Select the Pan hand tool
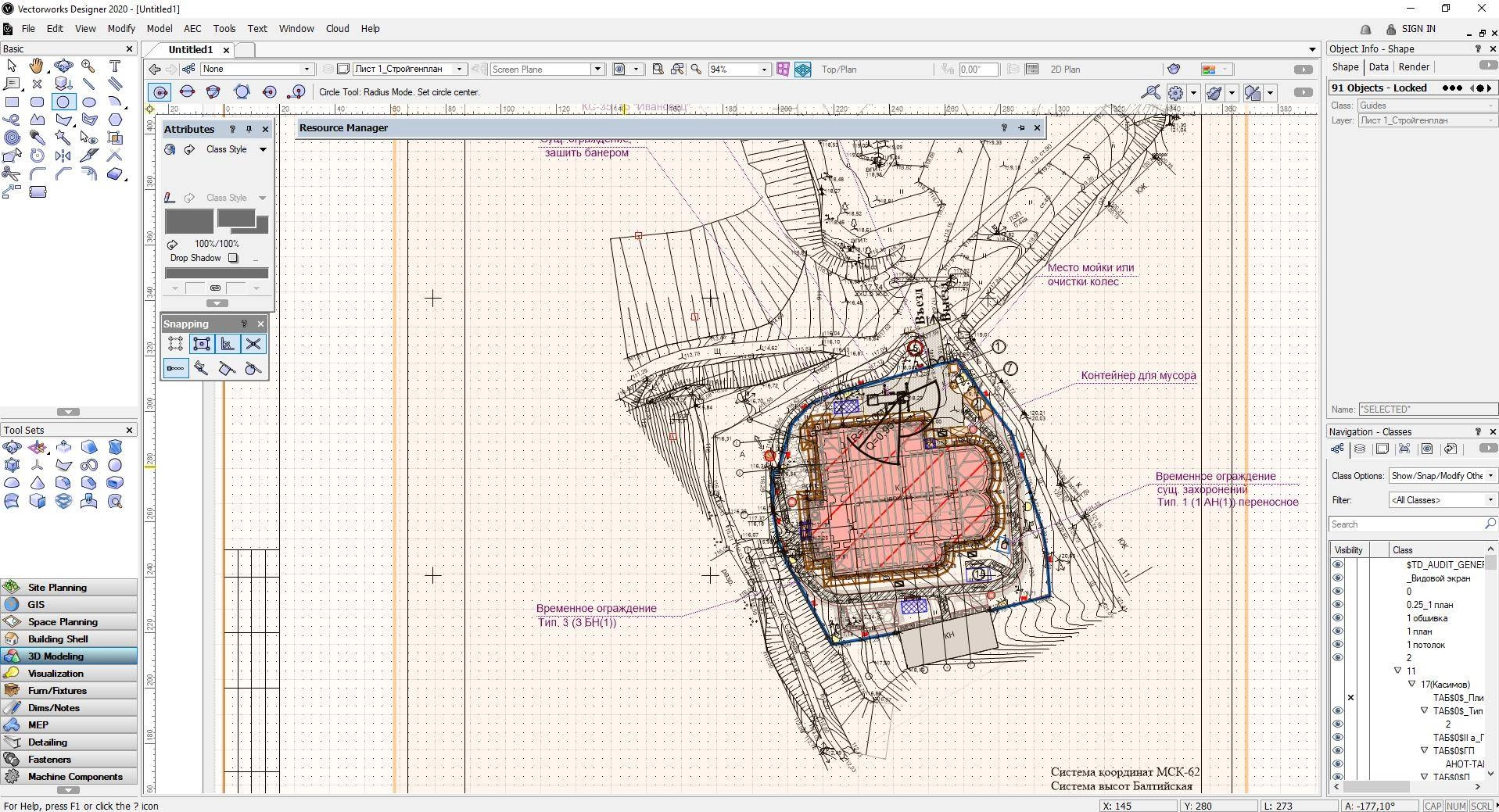 37,66
